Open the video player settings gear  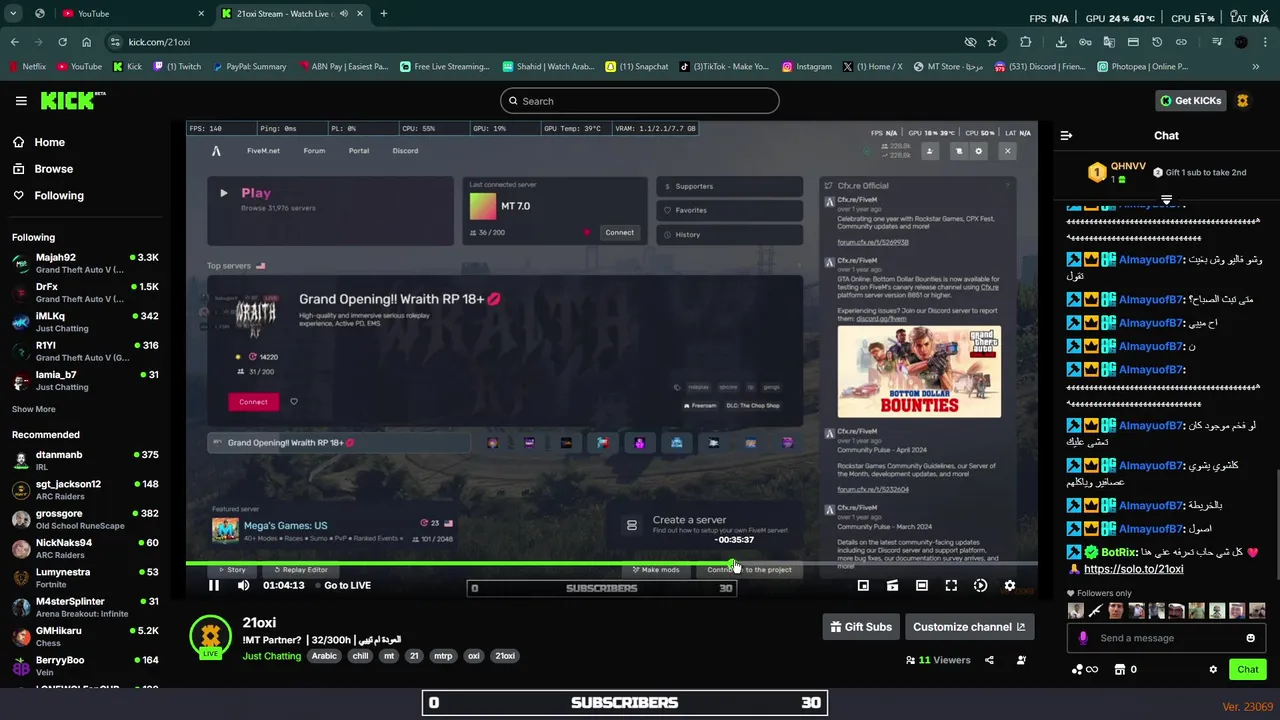click(x=1010, y=586)
